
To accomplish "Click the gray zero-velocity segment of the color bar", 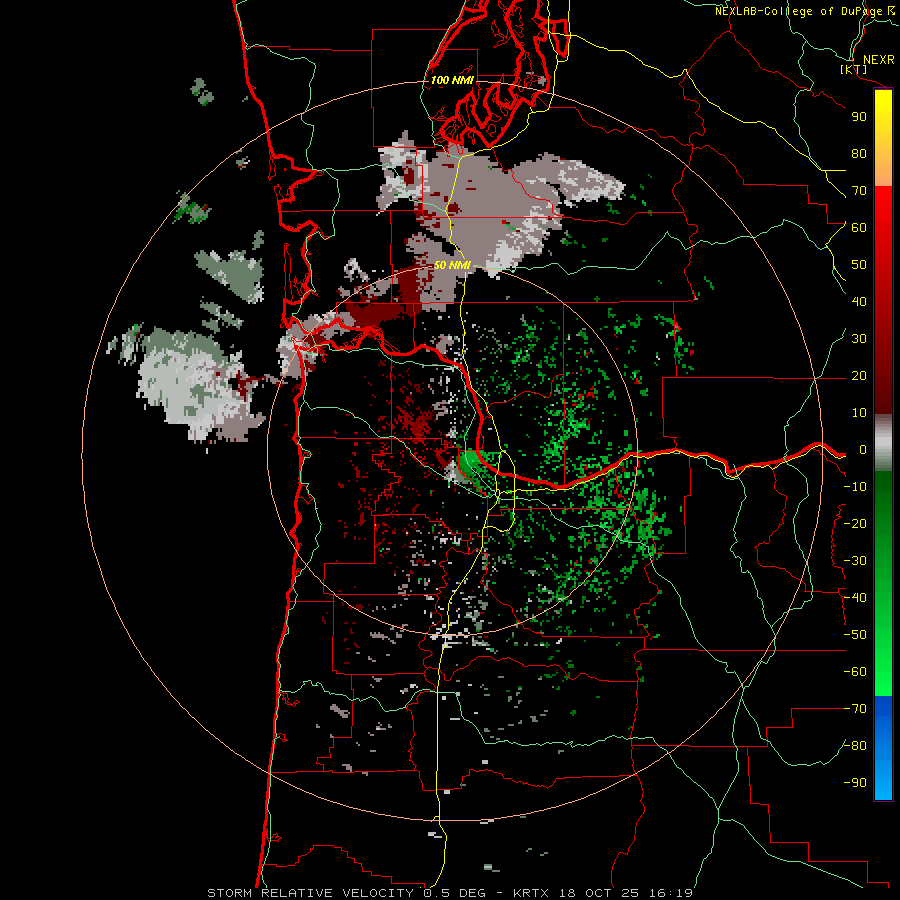I will tap(883, 443).
